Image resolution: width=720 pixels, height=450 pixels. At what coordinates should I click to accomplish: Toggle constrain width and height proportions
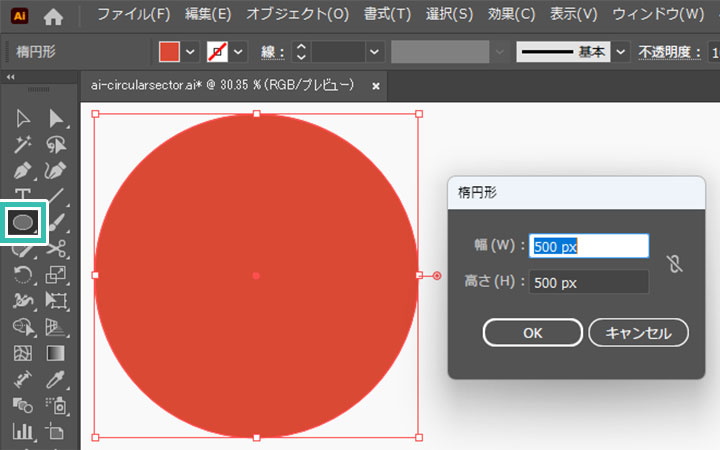(x=674, y=265)
